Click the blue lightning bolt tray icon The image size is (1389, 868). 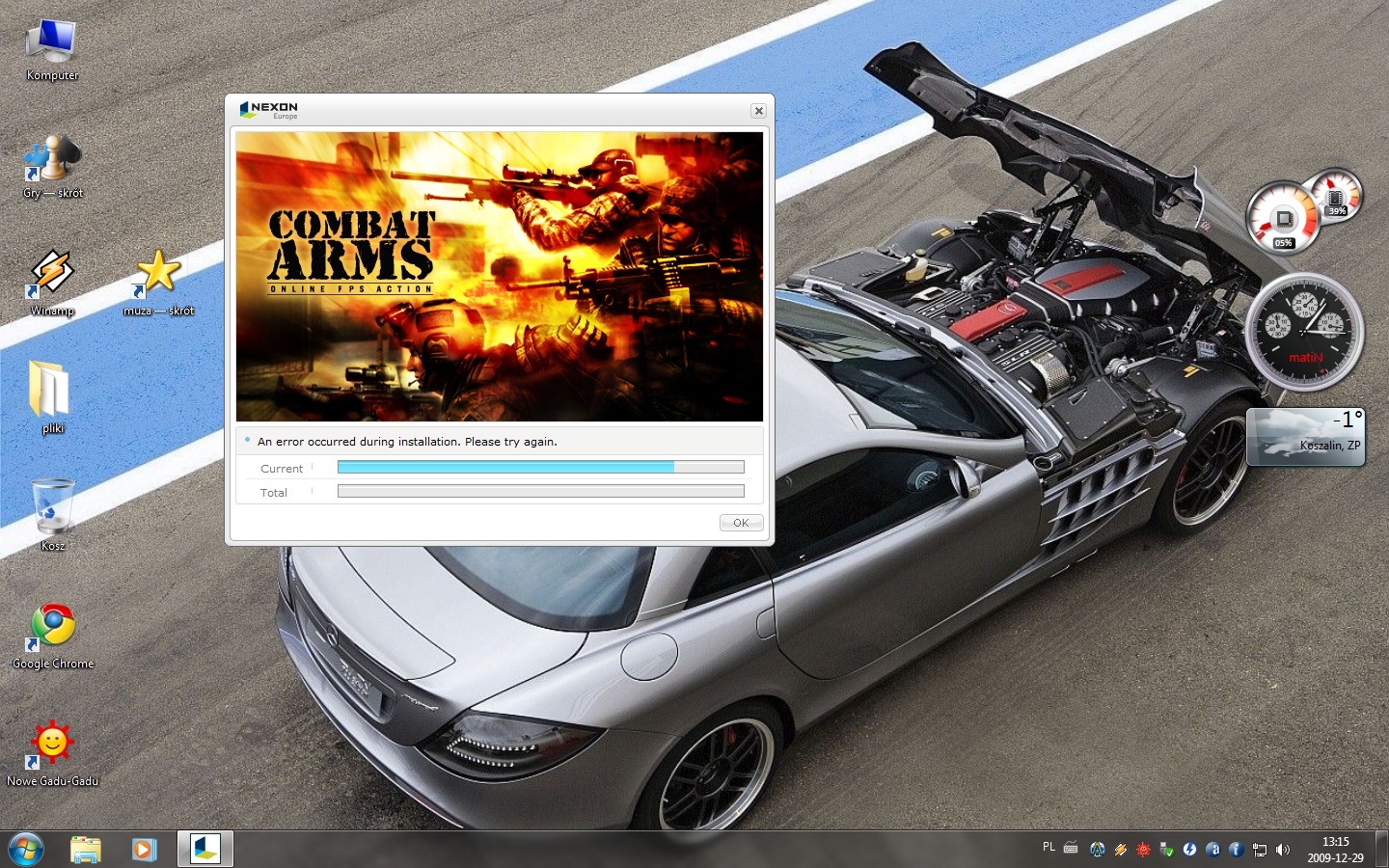[1189, 850]
